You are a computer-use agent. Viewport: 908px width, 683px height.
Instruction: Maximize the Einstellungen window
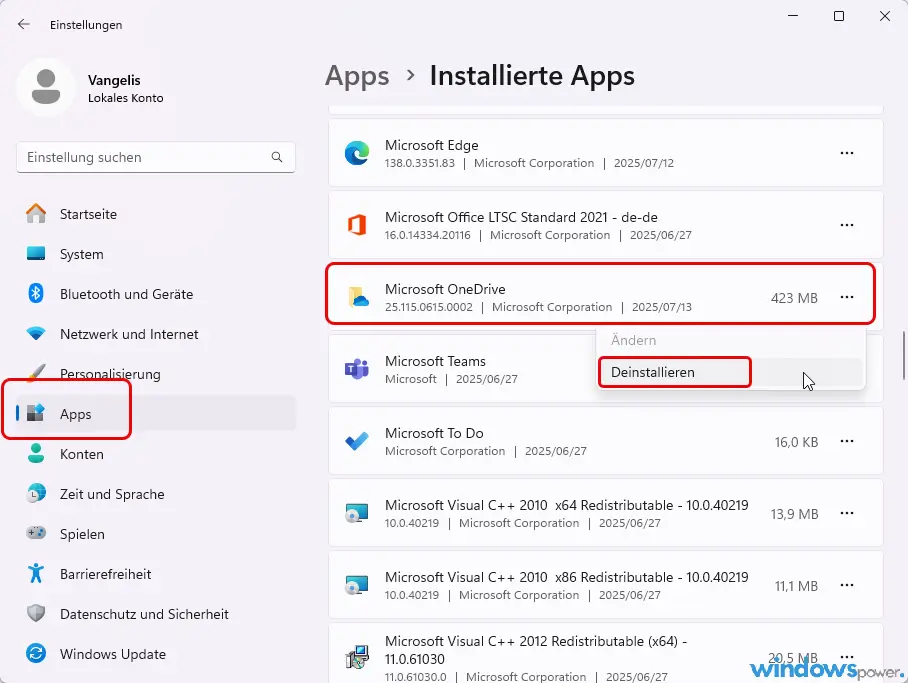point(839,16)
